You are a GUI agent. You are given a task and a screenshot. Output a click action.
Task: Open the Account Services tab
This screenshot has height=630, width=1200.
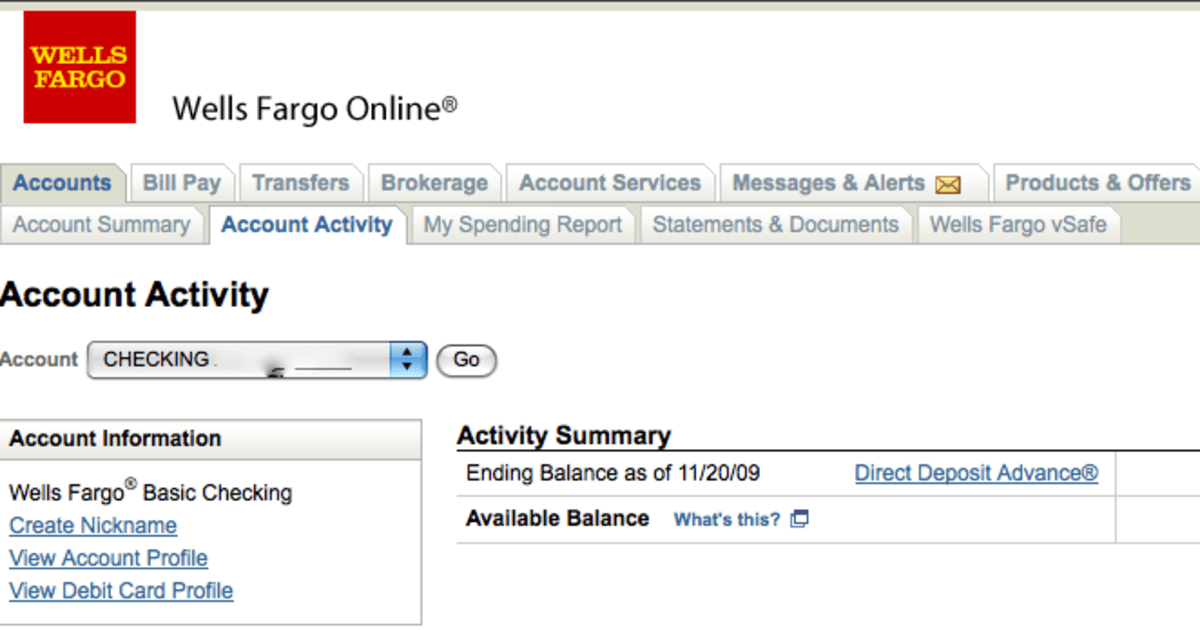tap(609, 184)
